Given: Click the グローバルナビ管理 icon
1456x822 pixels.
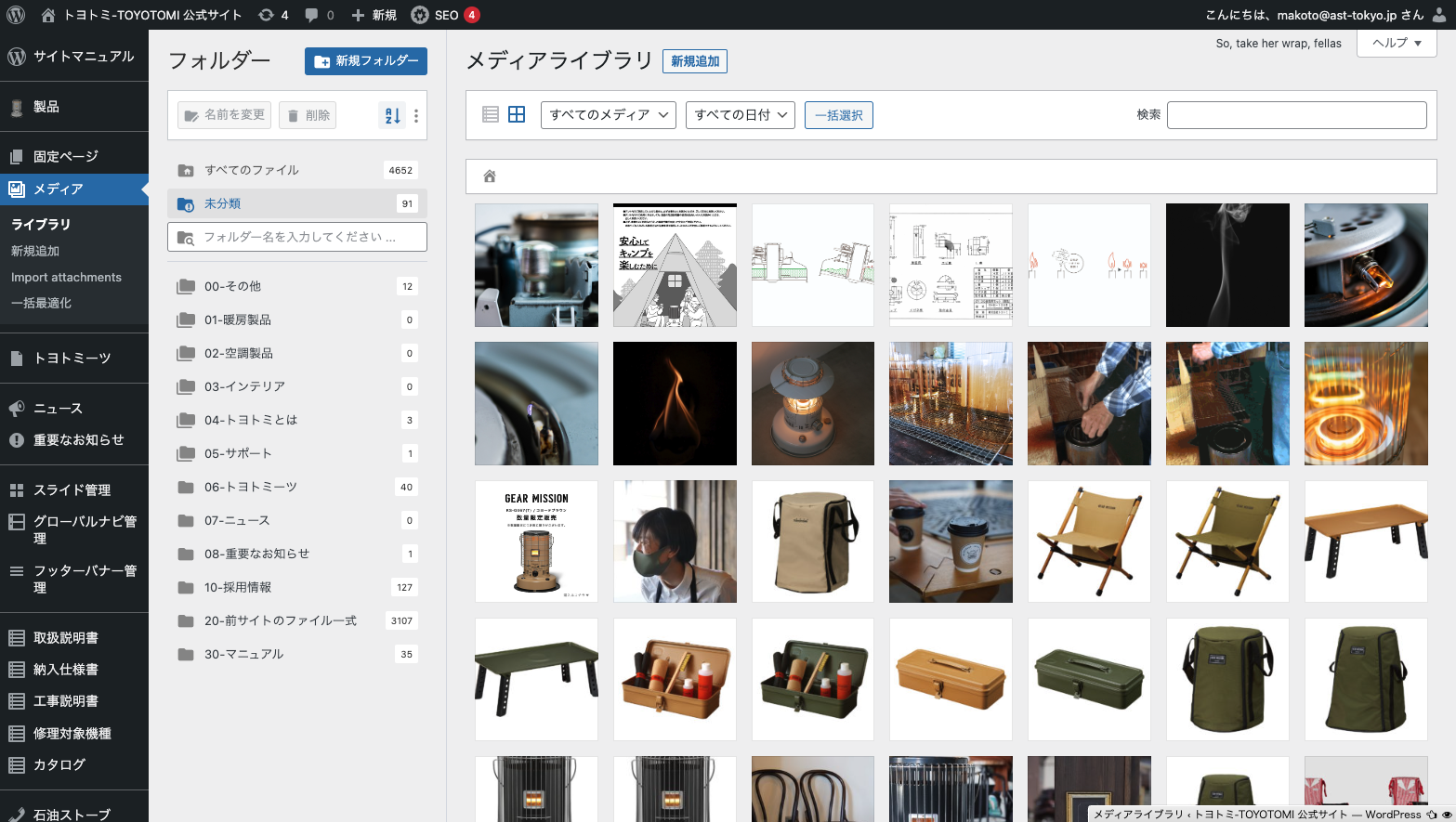Looking at the screenshot, I should [x=17, y=522].
